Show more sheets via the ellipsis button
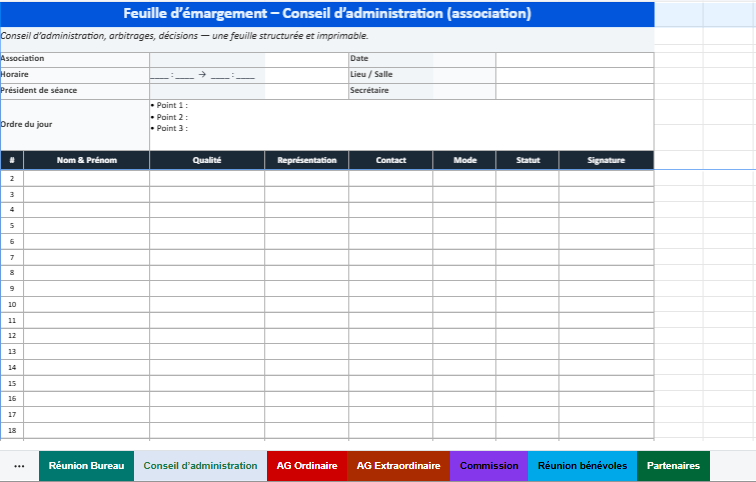This screenshot has height=482, width=756. 19,466
